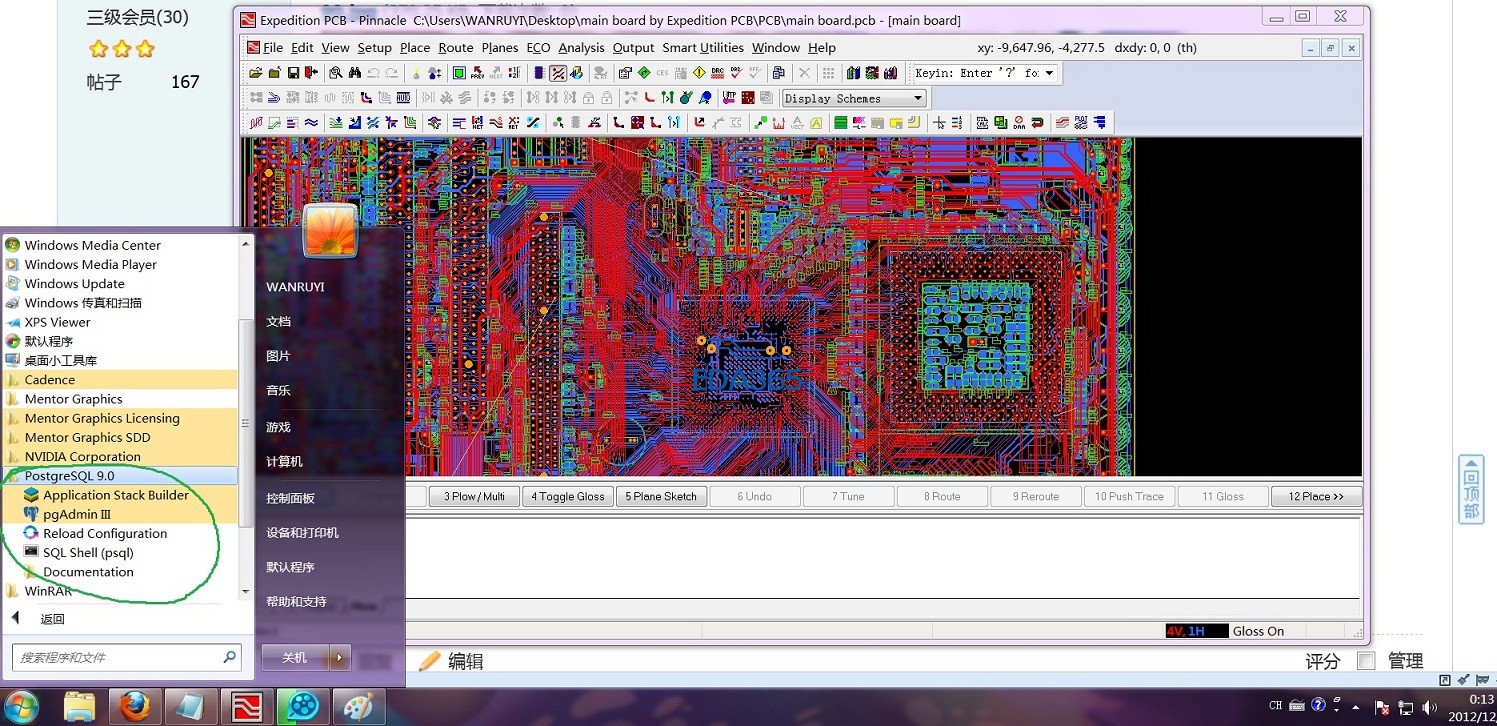1497x726 pixels.
Task: Open the Keyin command dropdown
Action: pyautogui.click(x=1048, y=73)
